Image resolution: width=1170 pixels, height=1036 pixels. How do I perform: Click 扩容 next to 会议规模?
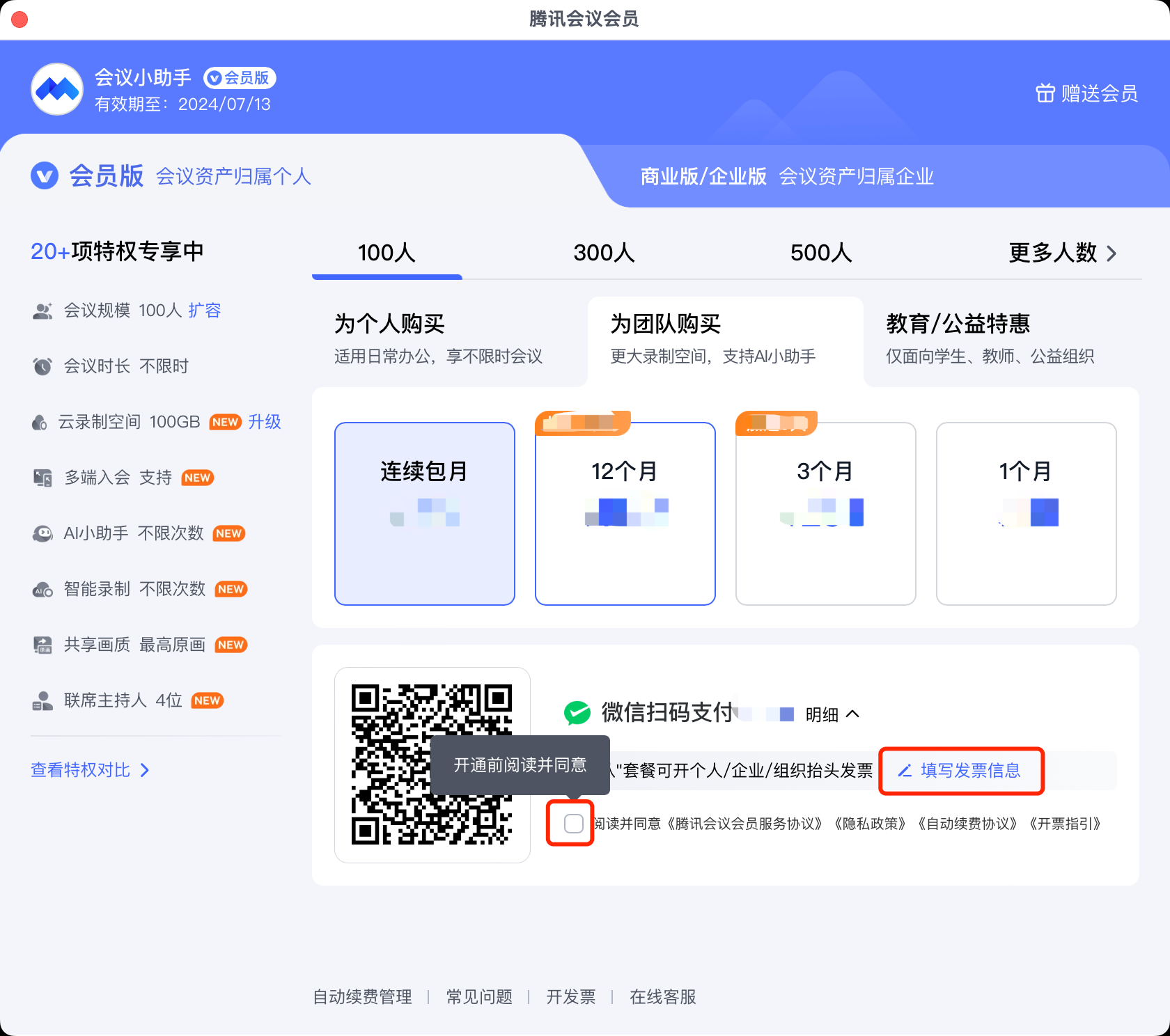204,311
